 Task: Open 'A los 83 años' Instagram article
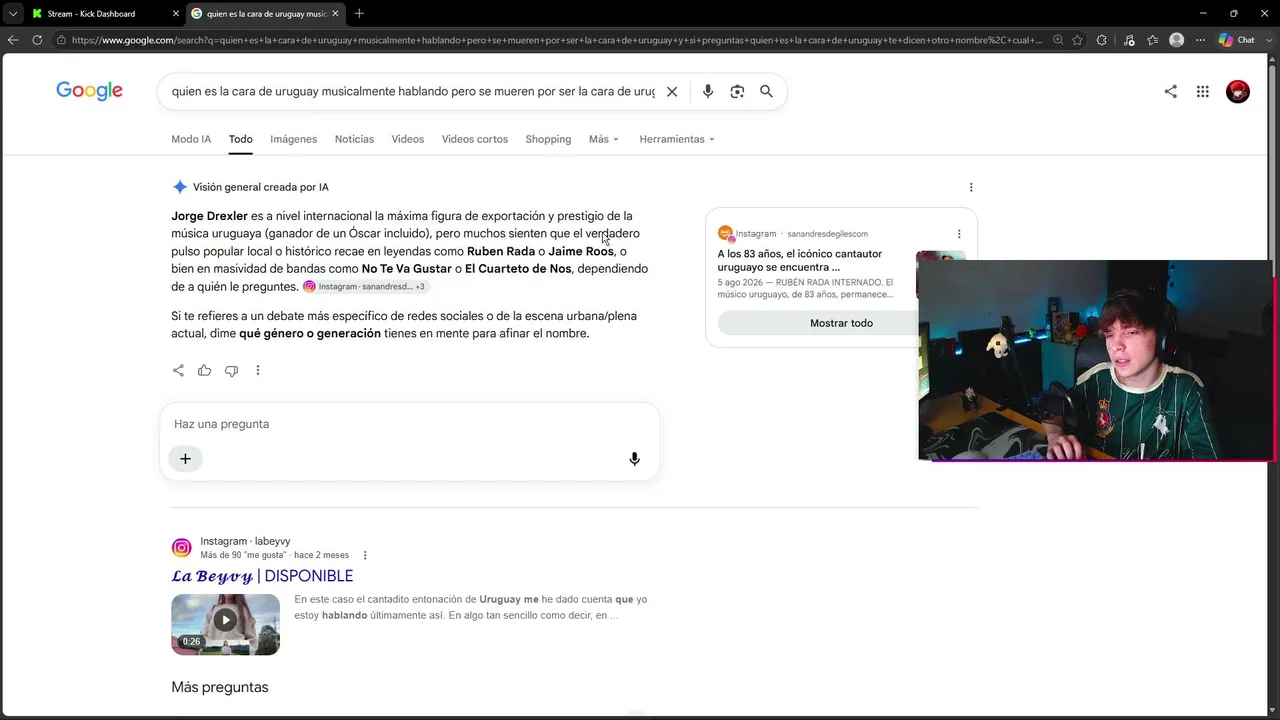click(800, 261)
